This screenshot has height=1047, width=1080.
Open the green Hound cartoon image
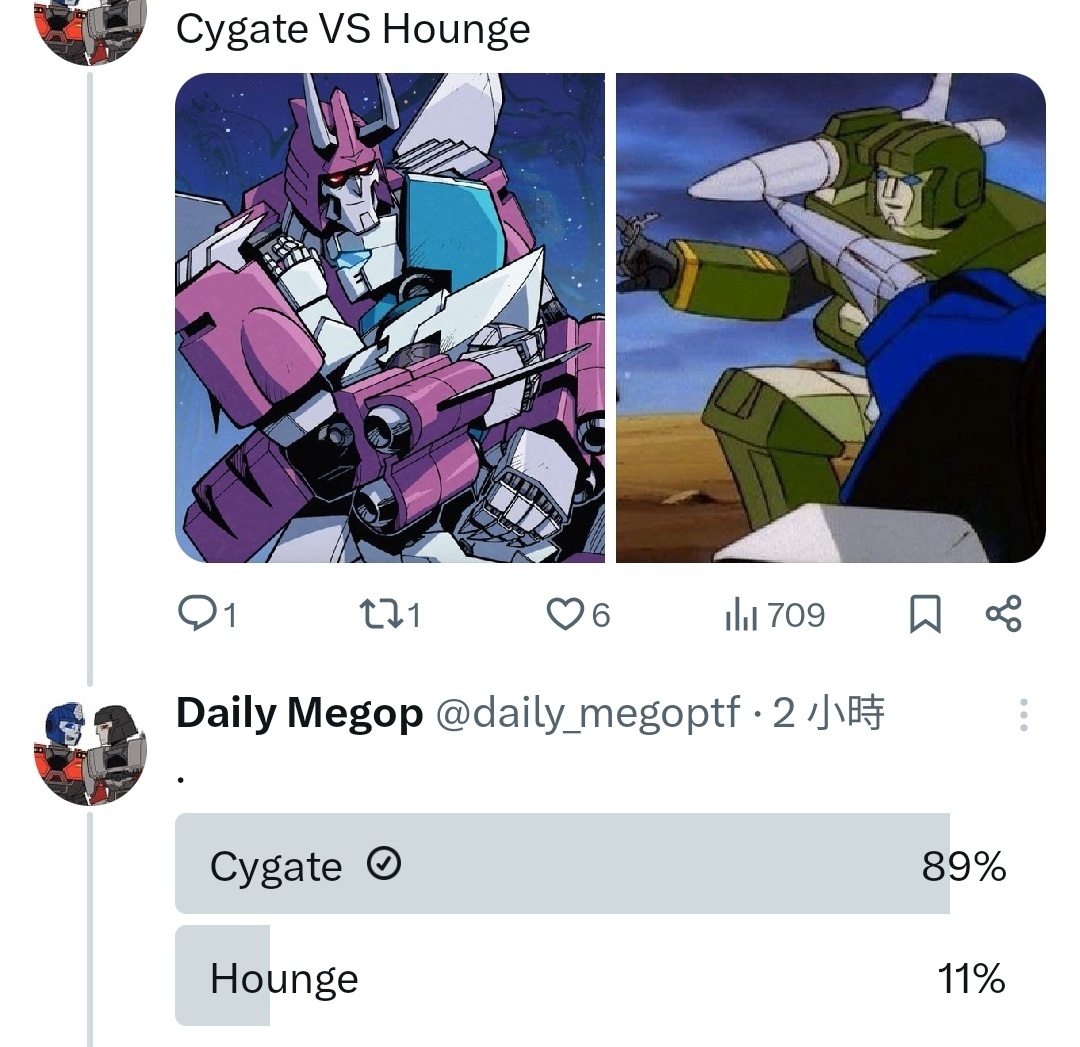click(831, 318)
